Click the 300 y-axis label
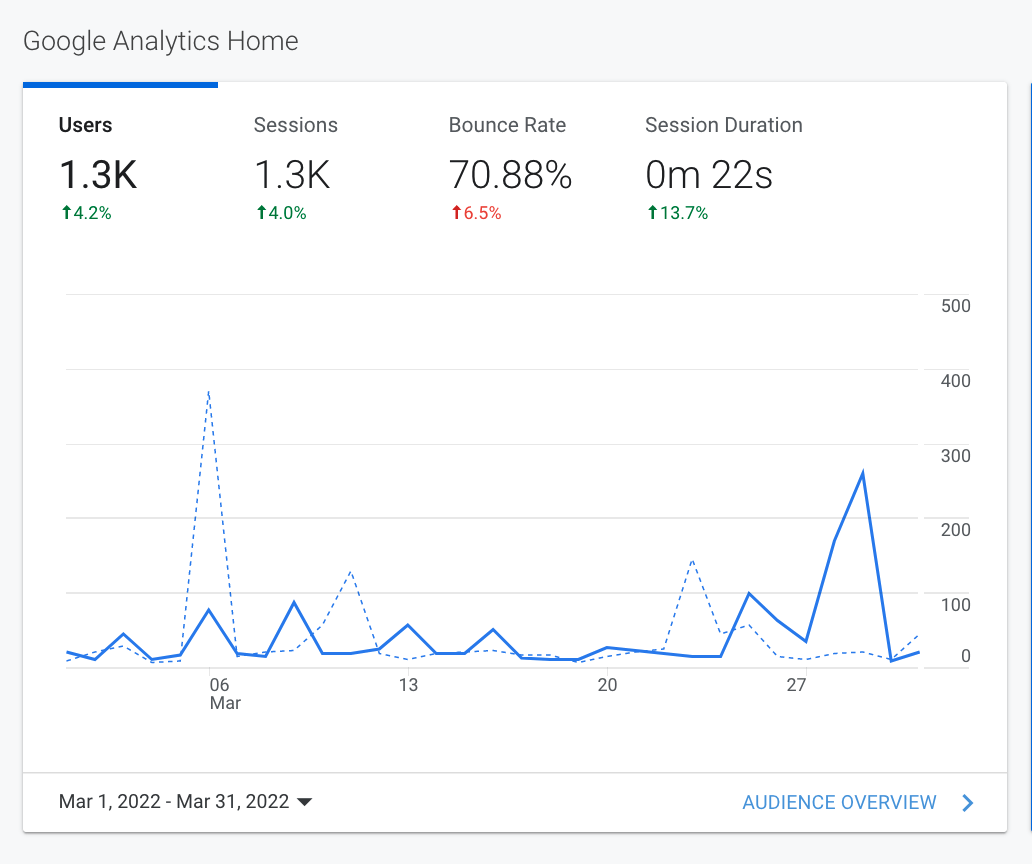 click(956, 456)
